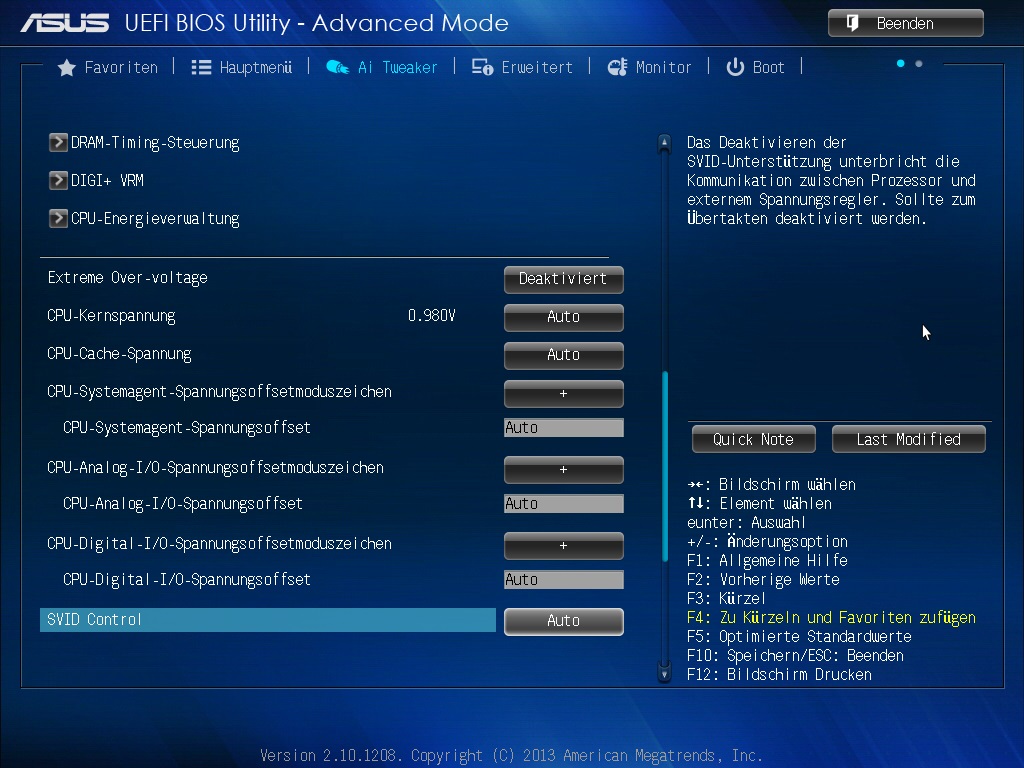Click the Hauptmenü list icon
1024x768 pixels.
(x=201, y=67)
